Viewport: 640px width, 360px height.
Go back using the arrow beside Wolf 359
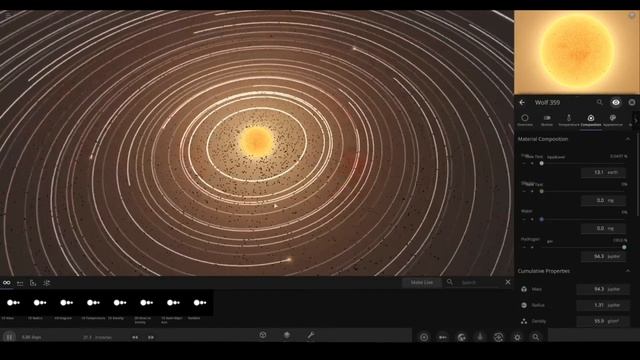tap(522, 102)
